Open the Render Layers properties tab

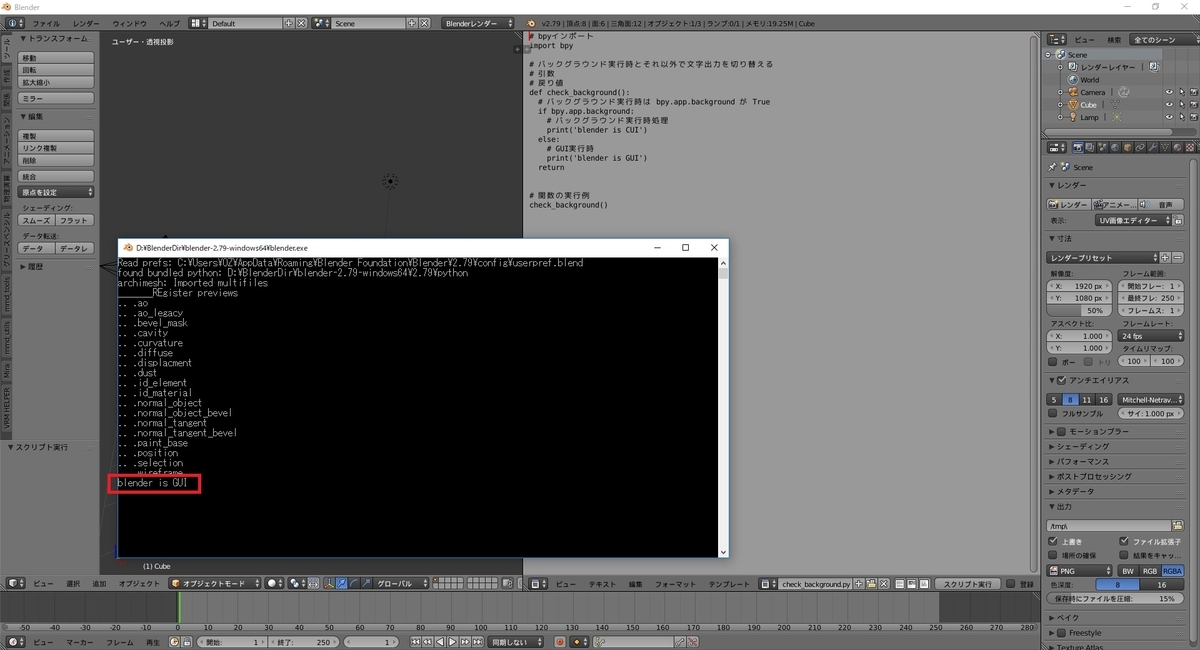1091,147
